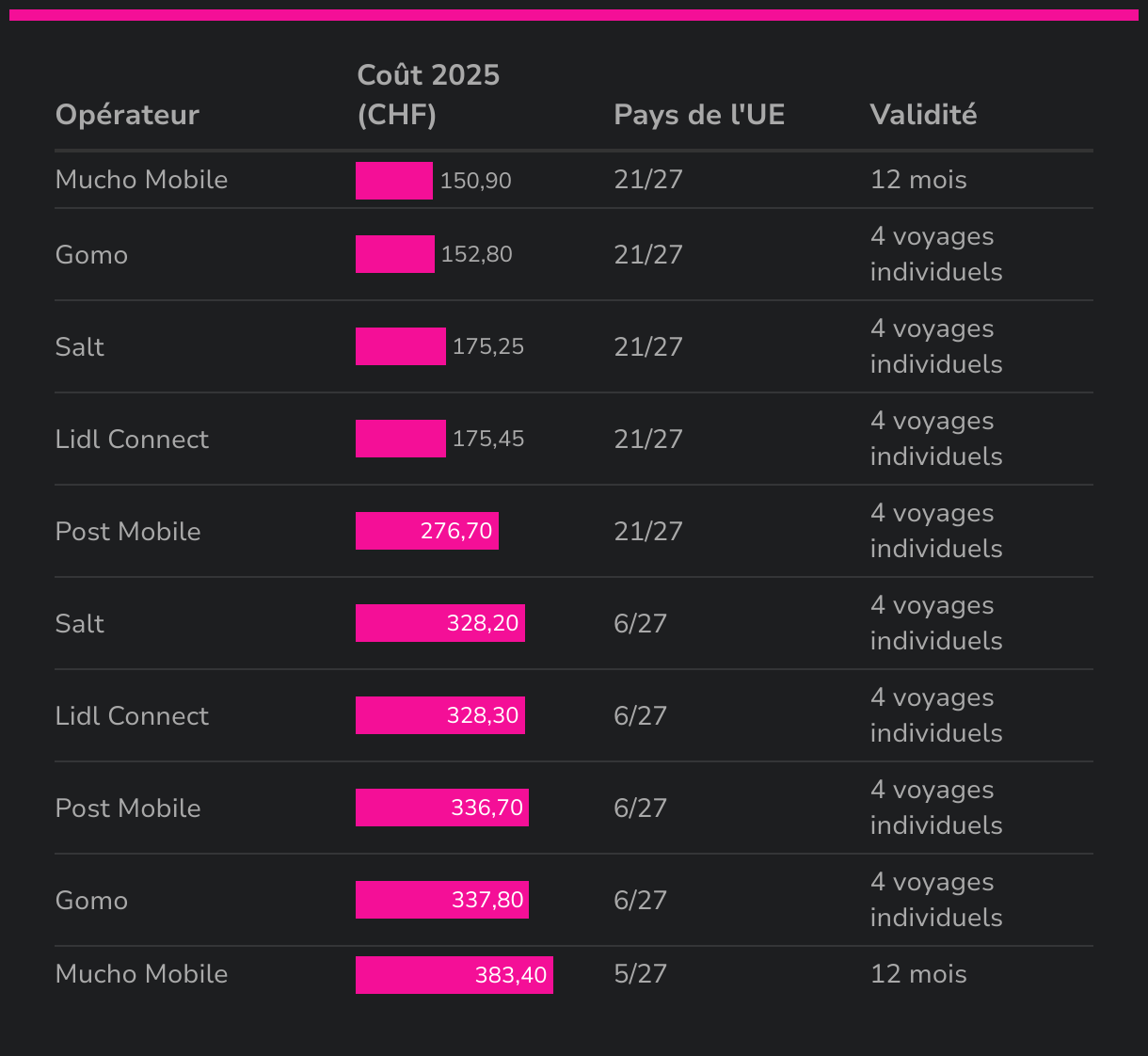Click the 328,20 cost bar

(x=439, y=623)
